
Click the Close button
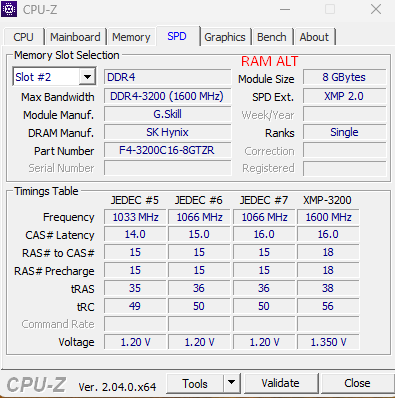[x=357, y=383]
